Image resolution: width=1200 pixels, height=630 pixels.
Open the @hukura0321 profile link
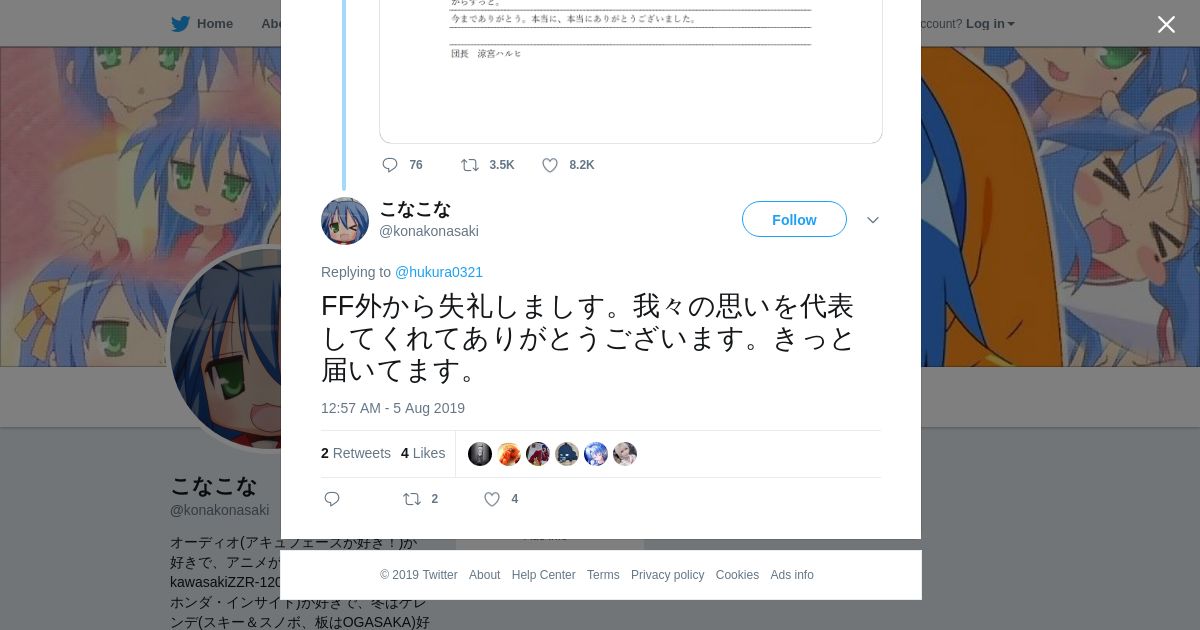[439, 272]
